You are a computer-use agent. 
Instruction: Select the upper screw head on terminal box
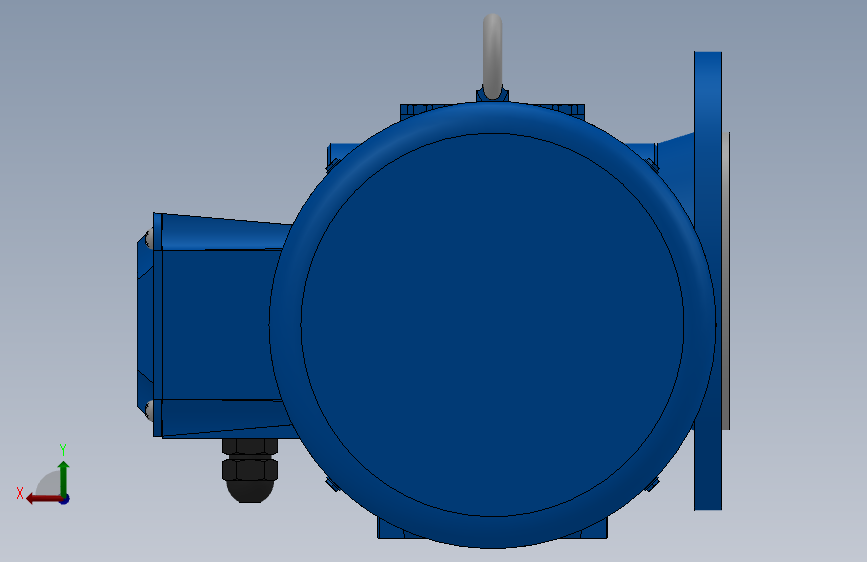149,240
